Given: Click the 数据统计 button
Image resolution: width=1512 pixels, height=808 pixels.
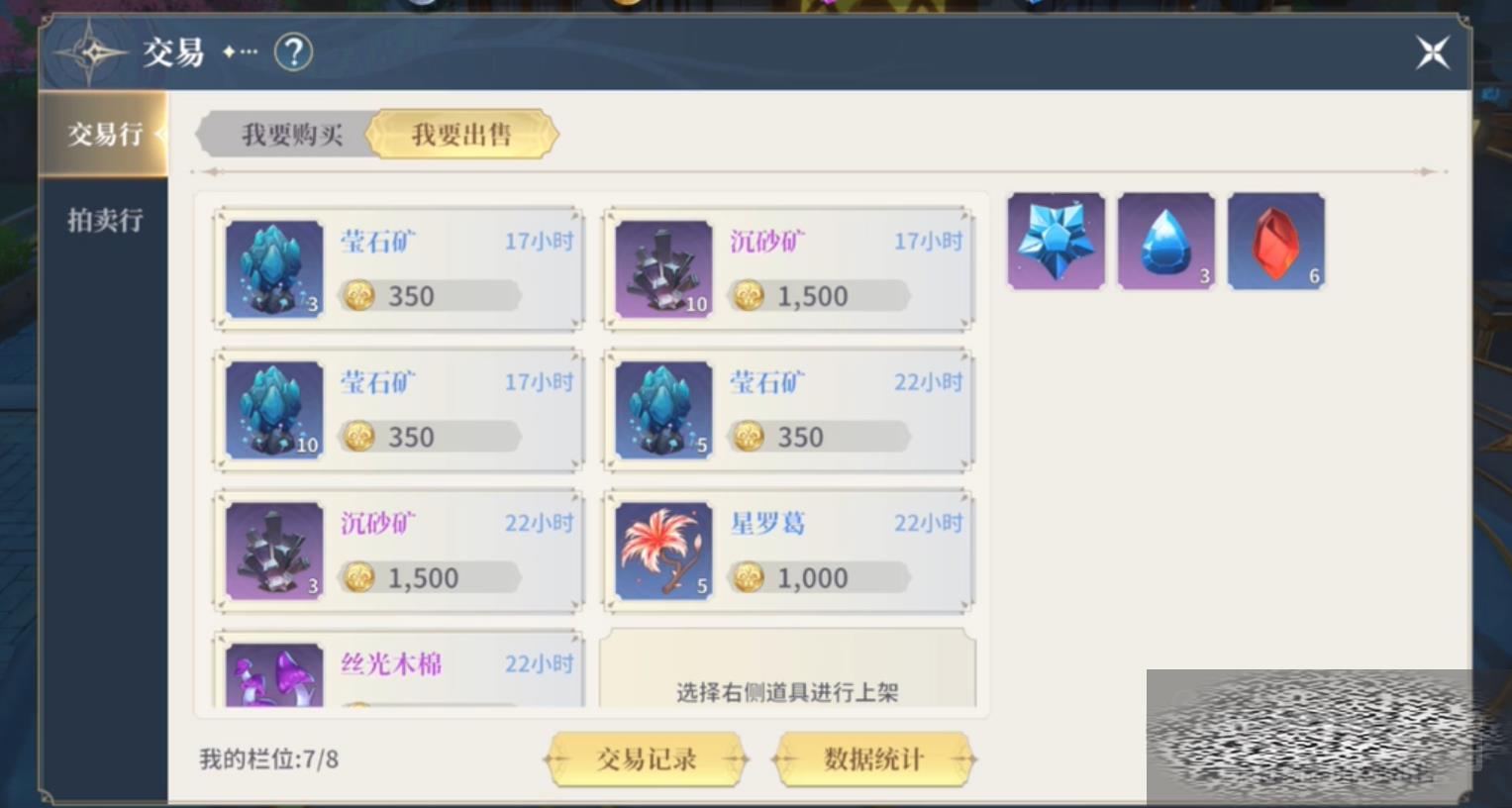Looking at the screenshot, I should (x=873, y=759).
